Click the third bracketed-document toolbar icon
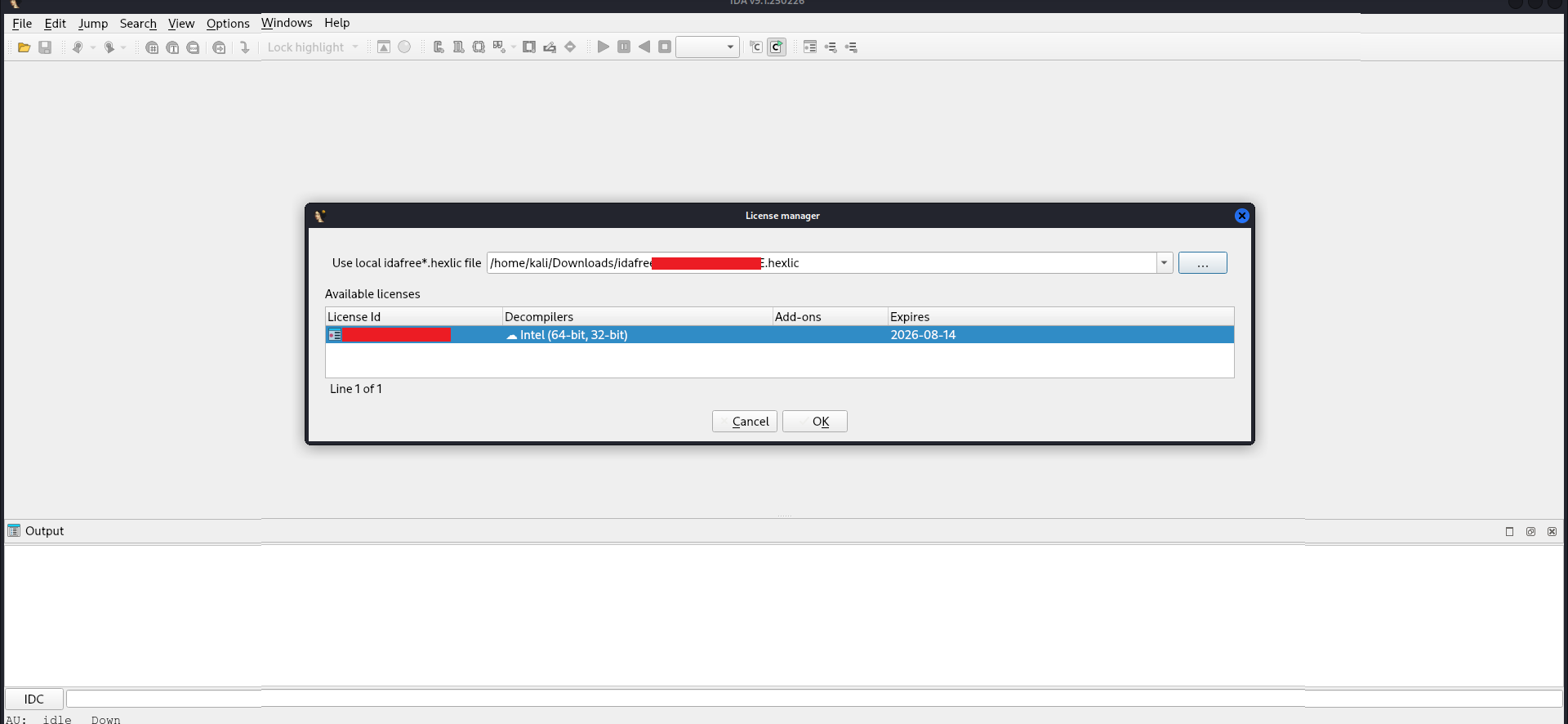 click(x=479, y=47)
